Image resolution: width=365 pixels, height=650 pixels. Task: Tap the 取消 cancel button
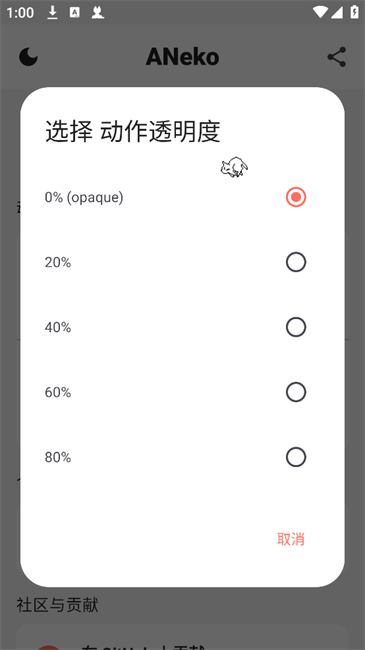click(291, 539)
